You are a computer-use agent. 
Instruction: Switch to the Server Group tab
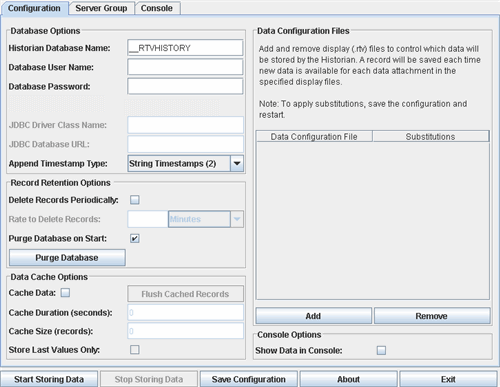101,8
